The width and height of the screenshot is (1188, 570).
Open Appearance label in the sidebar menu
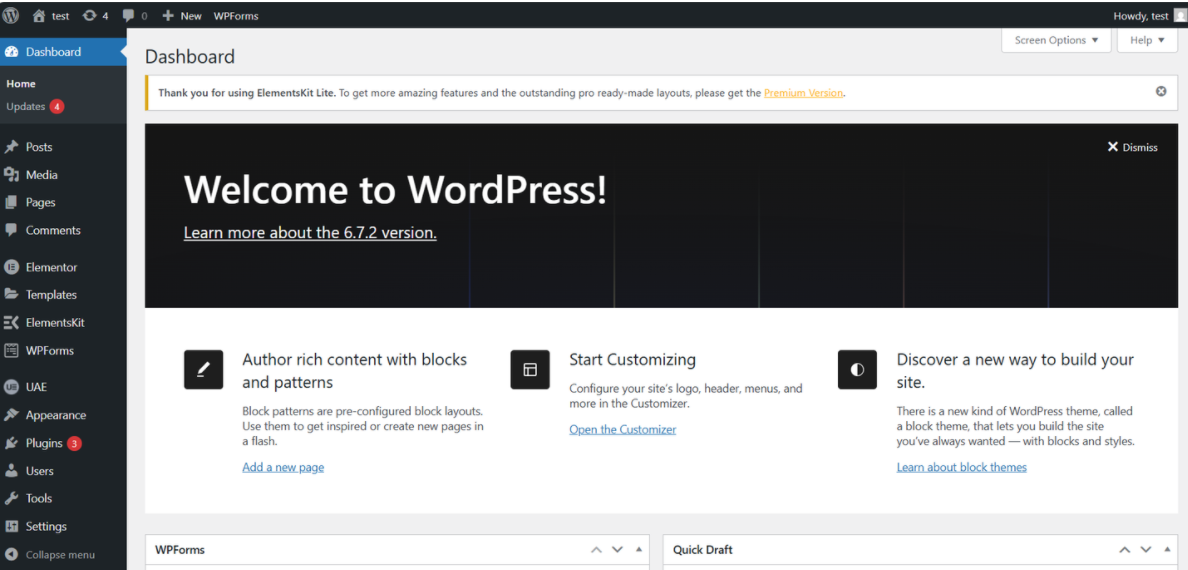point(56,415)
